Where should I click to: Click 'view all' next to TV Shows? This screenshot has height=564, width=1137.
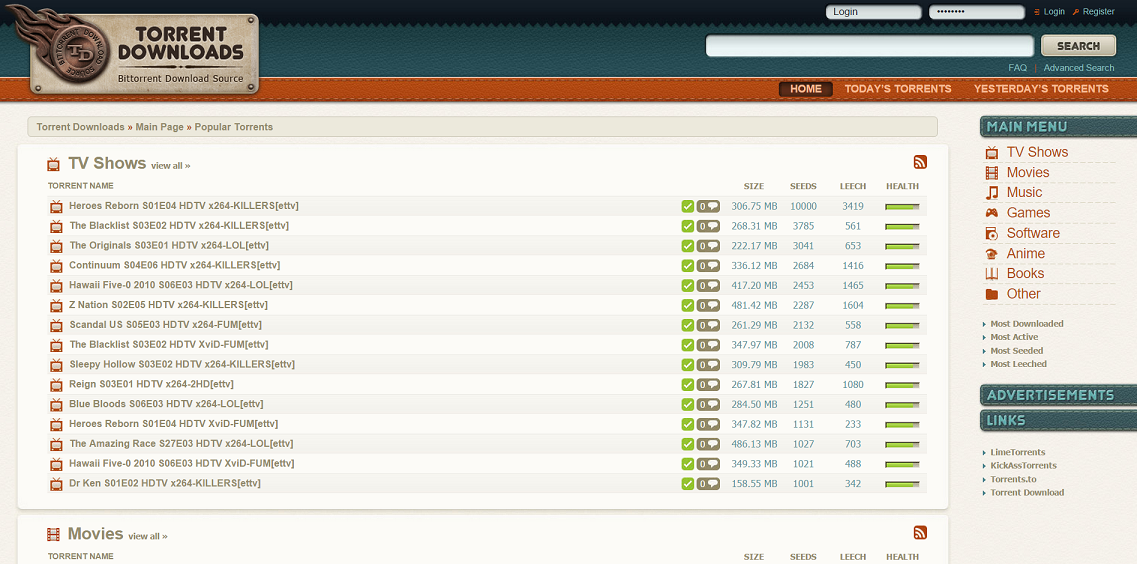(170, 166)
